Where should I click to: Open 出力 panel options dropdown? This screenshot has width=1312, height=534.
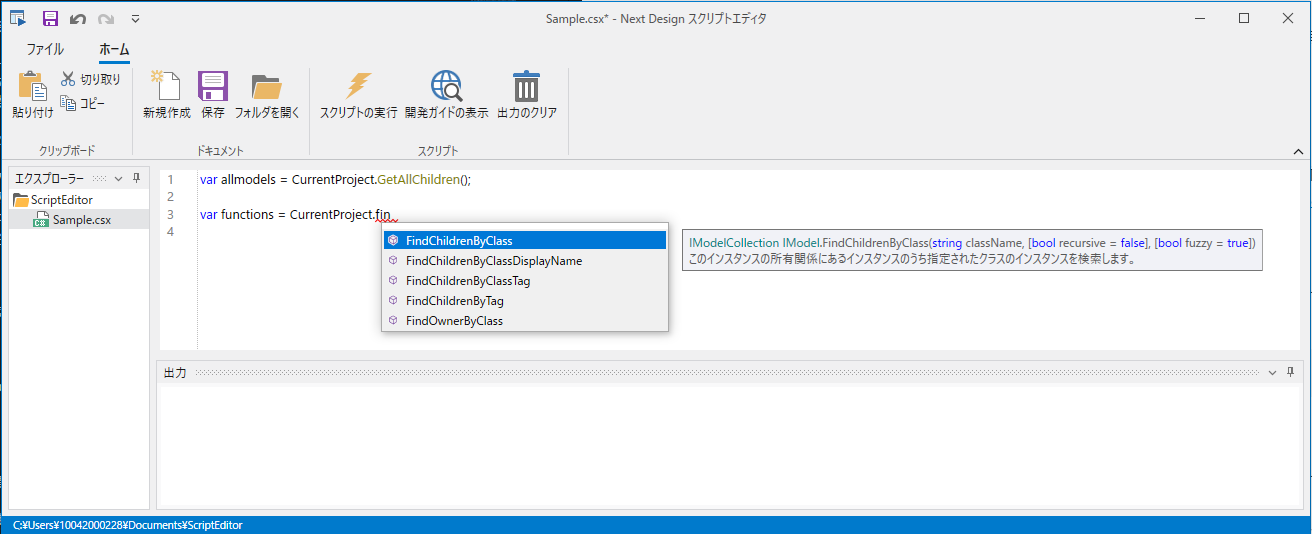(x=1273, y=372)
